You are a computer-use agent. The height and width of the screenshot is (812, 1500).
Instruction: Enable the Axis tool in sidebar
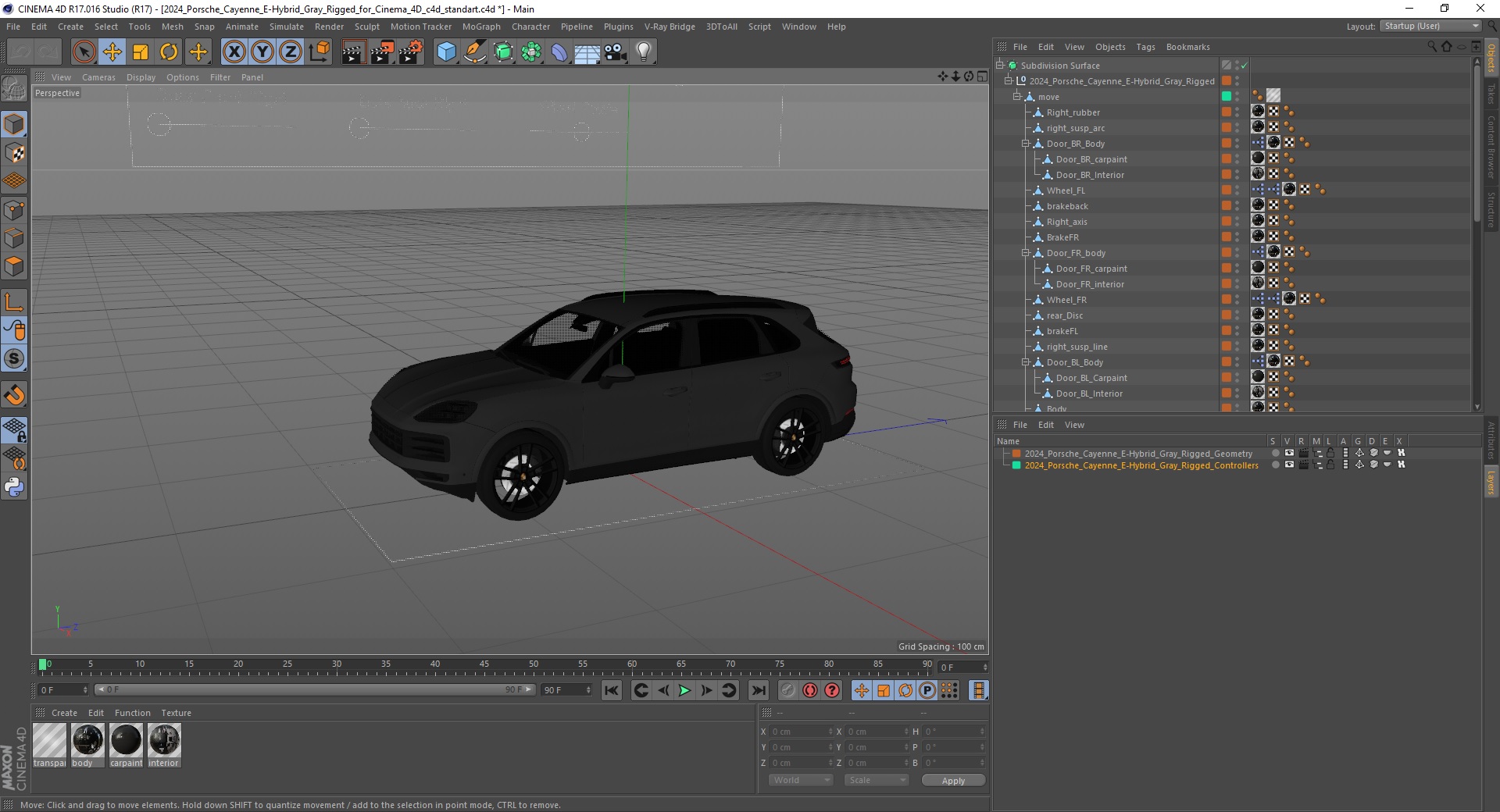(x=14, y=302)
